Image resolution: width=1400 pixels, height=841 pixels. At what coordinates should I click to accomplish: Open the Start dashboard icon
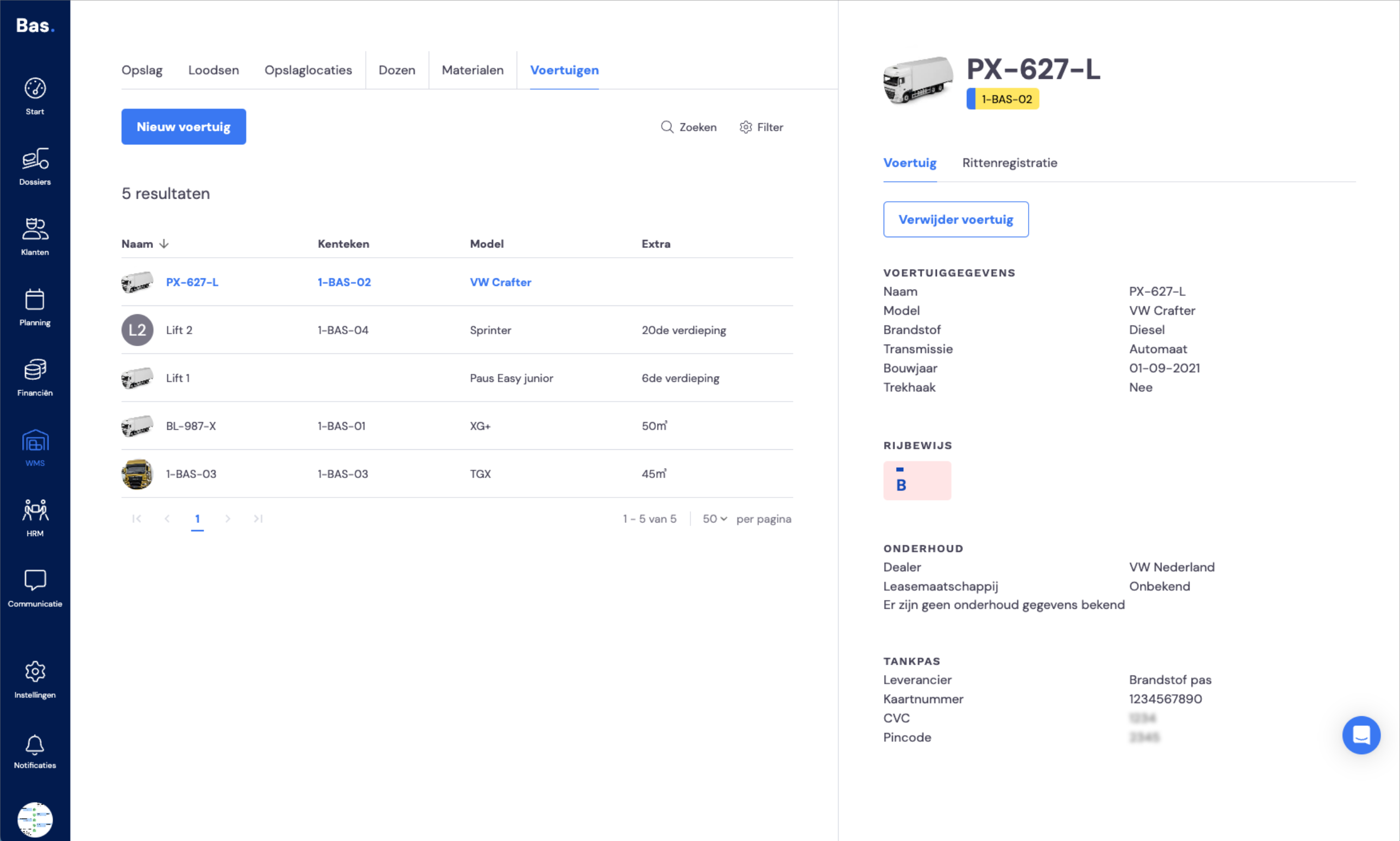coord(35,88)
